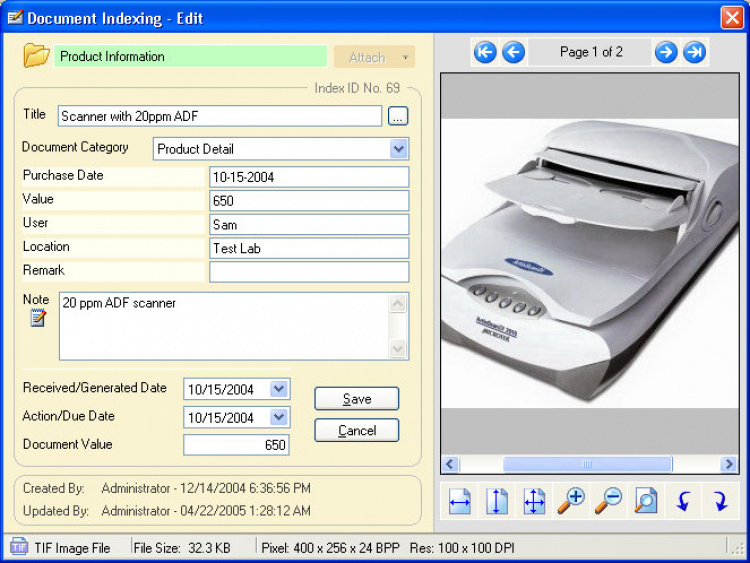Click the Purchase Date field
750x563 pixels.
pyautogui.click(x=309, y=177)
